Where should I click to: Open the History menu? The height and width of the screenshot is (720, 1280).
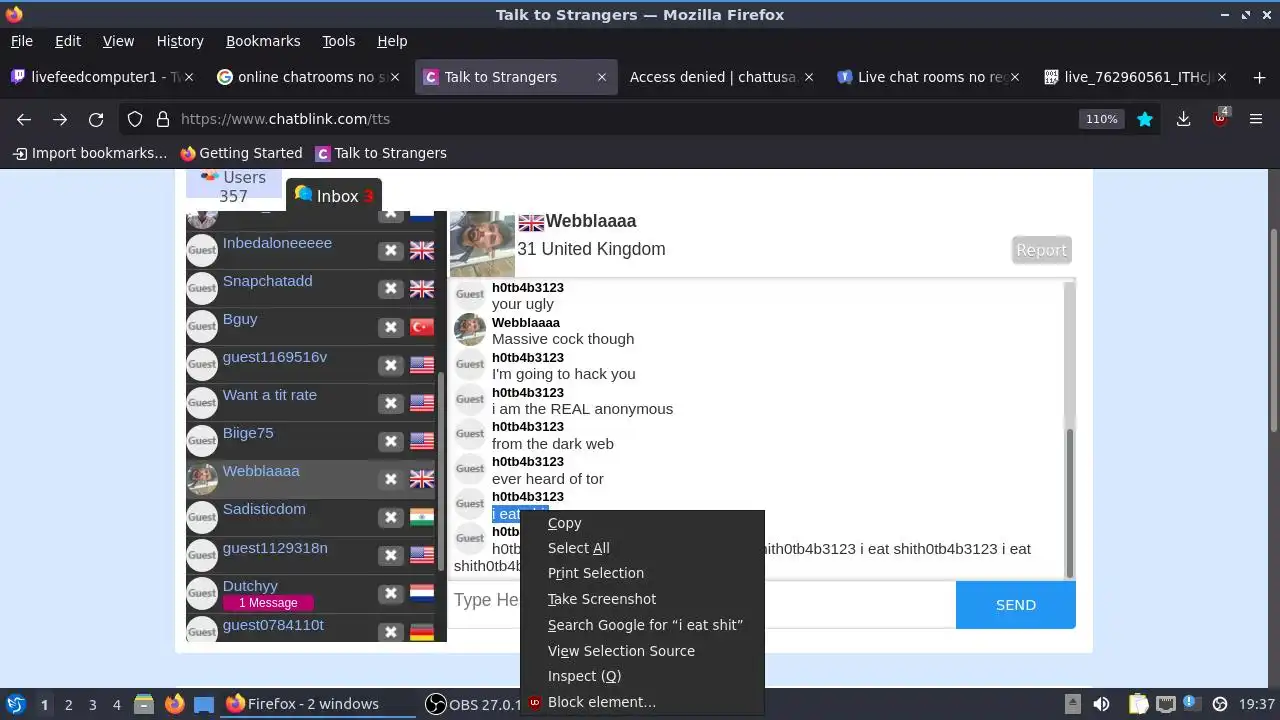pyautogui.click(x=180, y=41)
